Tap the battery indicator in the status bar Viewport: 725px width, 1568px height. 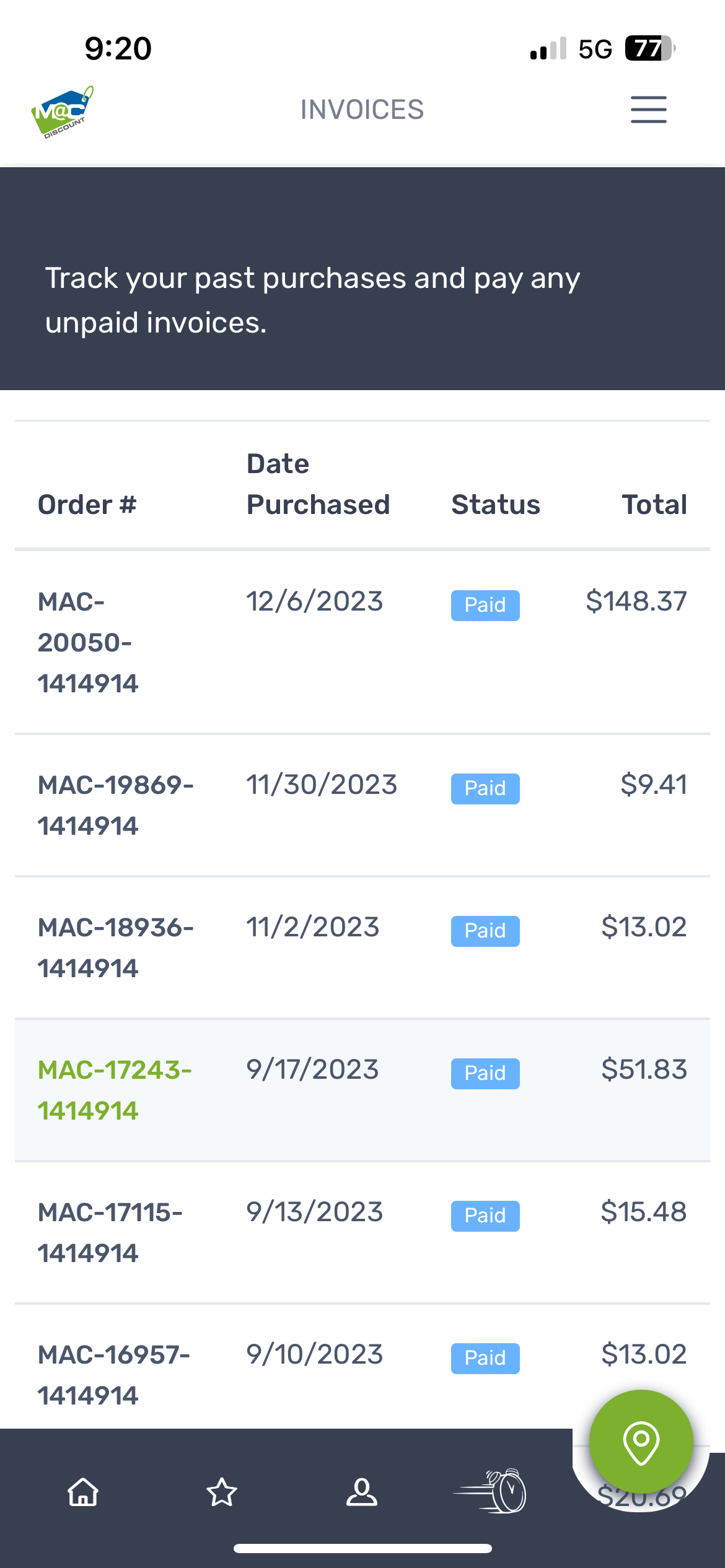coord(649,48)
